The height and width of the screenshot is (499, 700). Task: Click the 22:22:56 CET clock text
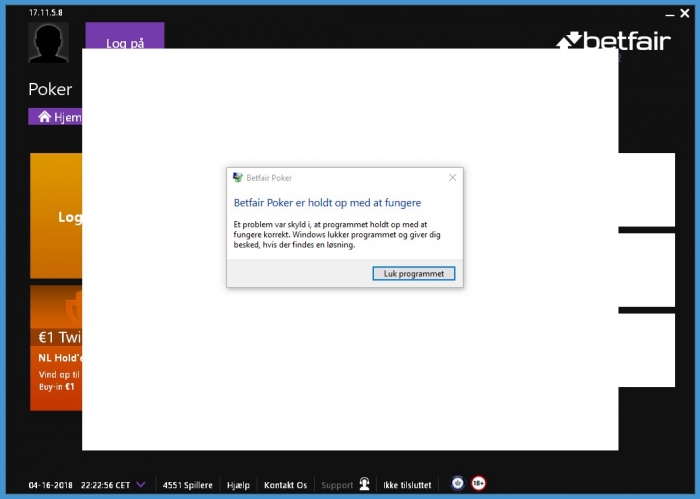tap(105, 485)
